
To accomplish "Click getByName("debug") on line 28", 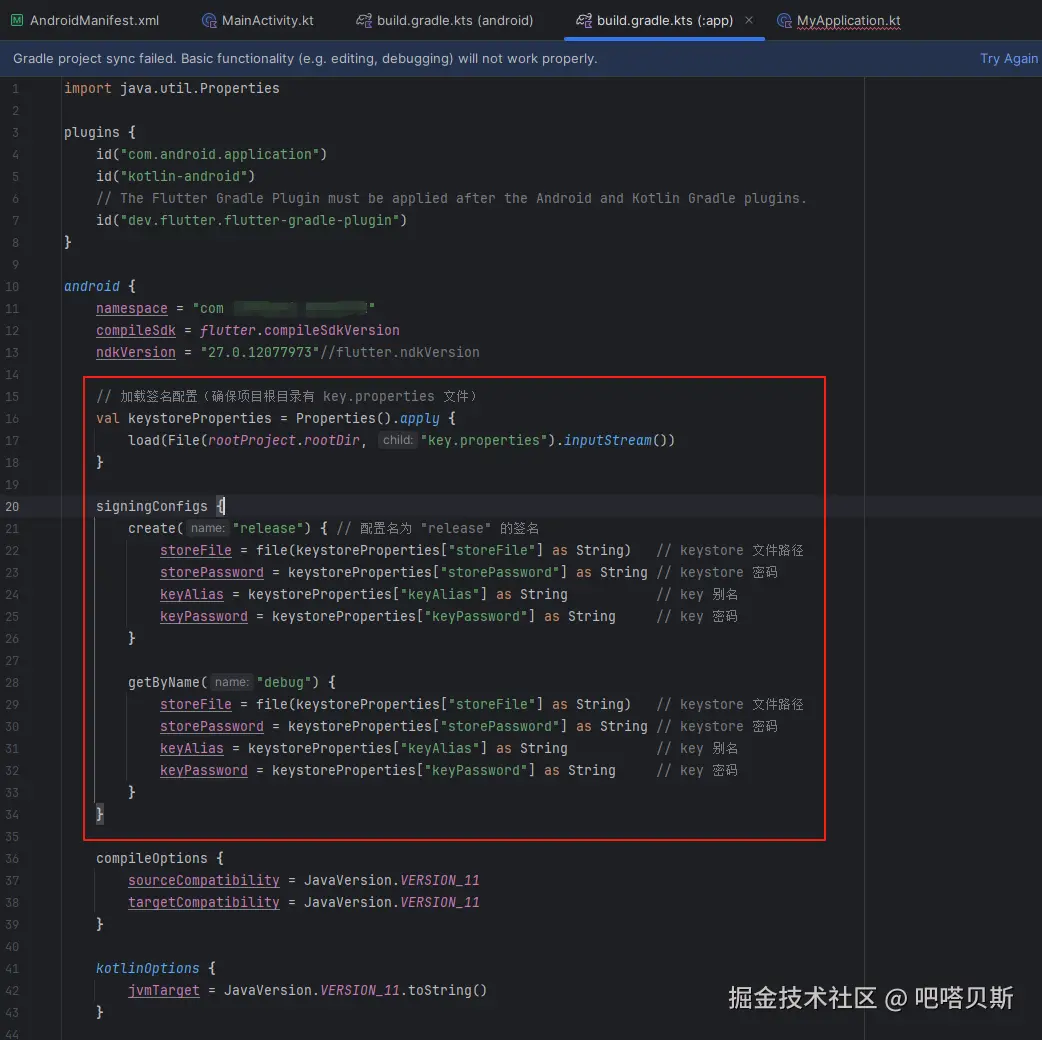I will point(223,682).
